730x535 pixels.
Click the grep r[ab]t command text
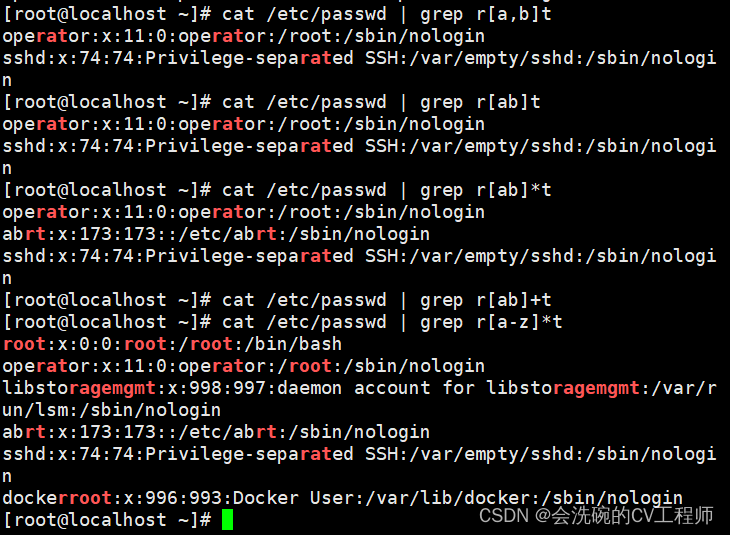point(480,102)
